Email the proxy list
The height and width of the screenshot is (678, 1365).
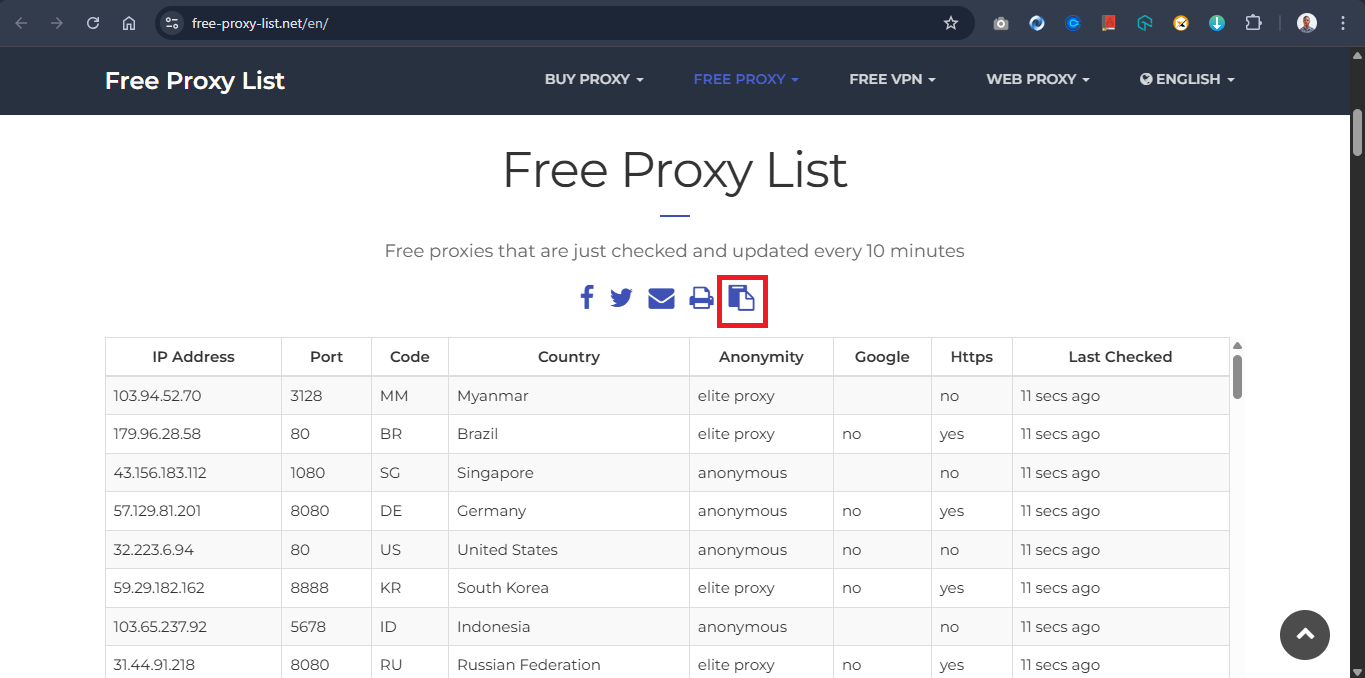tap(661, 297)
